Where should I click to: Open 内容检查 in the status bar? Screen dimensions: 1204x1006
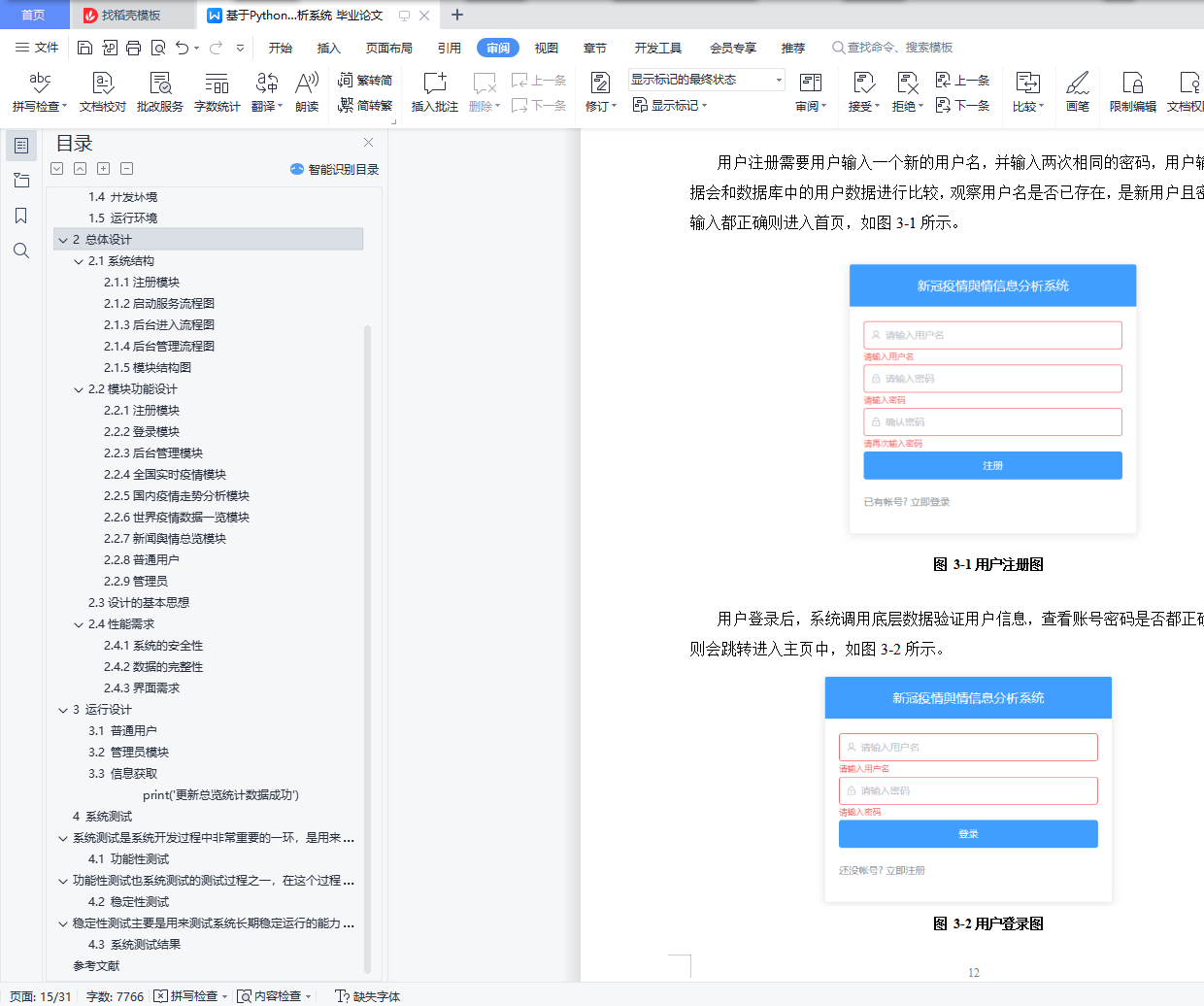click(275, 996)
